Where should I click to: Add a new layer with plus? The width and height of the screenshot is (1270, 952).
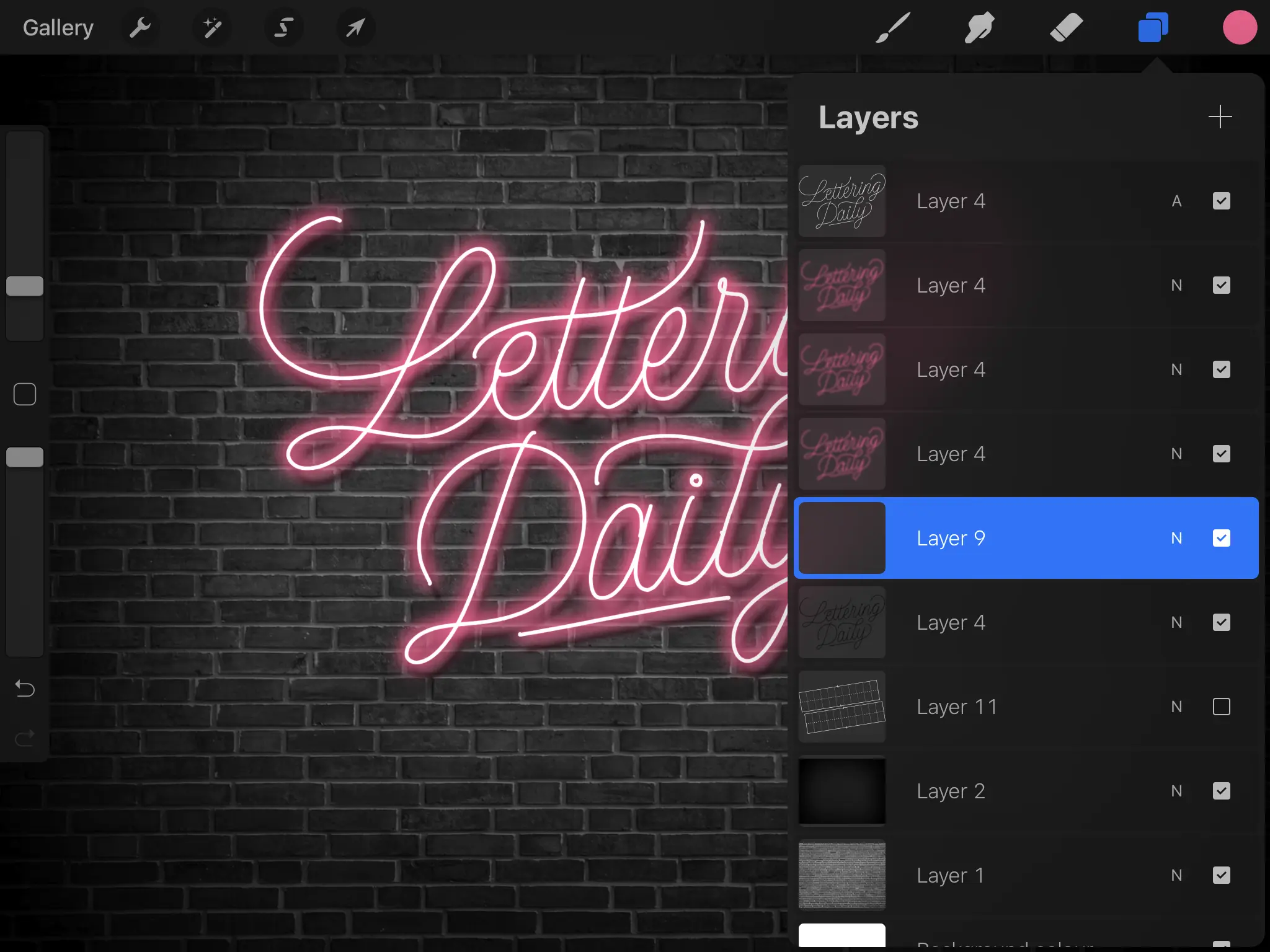pos(1220,117)
